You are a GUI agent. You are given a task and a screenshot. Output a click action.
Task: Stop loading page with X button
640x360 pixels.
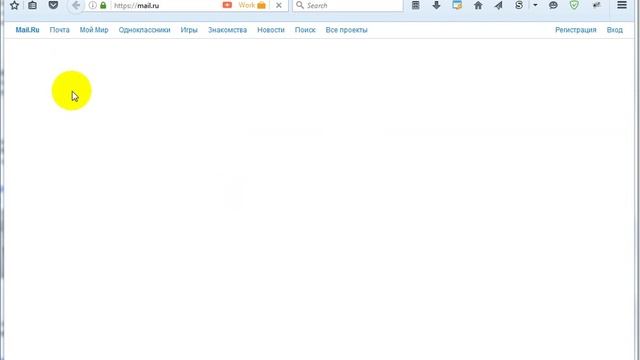point(279,5)
